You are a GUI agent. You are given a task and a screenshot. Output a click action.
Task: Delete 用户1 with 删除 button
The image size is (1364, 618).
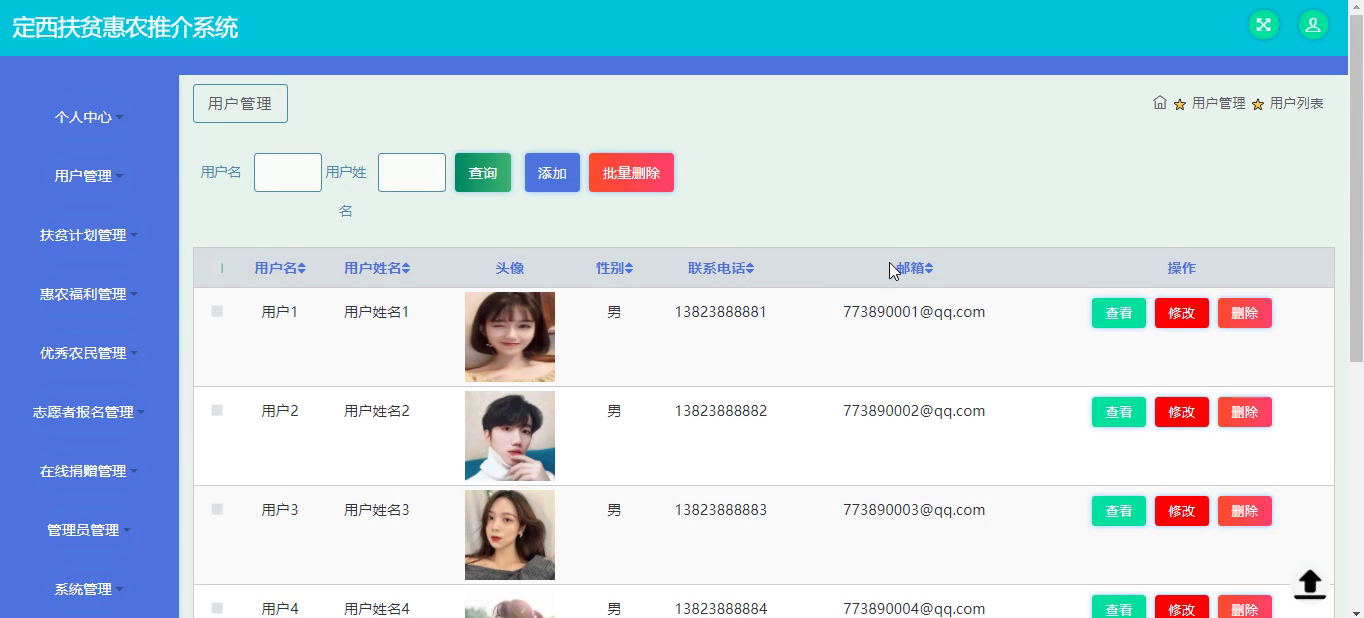1245,313
